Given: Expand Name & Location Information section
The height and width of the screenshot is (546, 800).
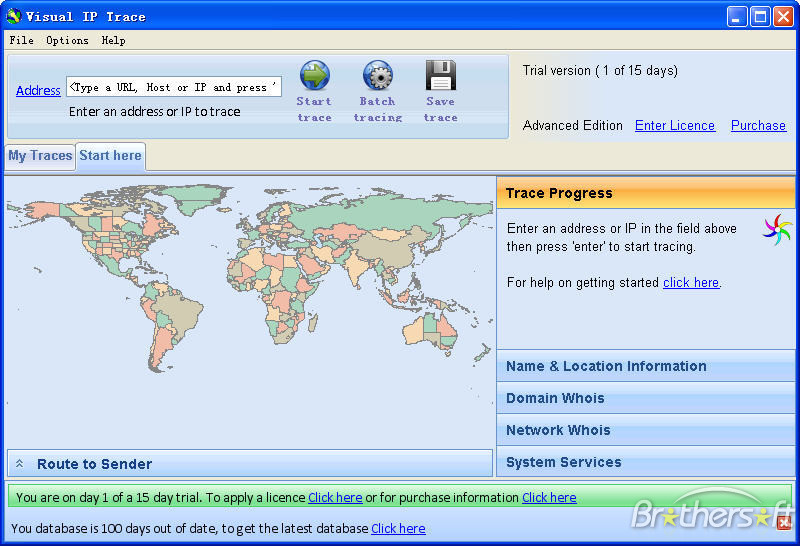Looking at the screenshot, I should click(x=645, y=366).
